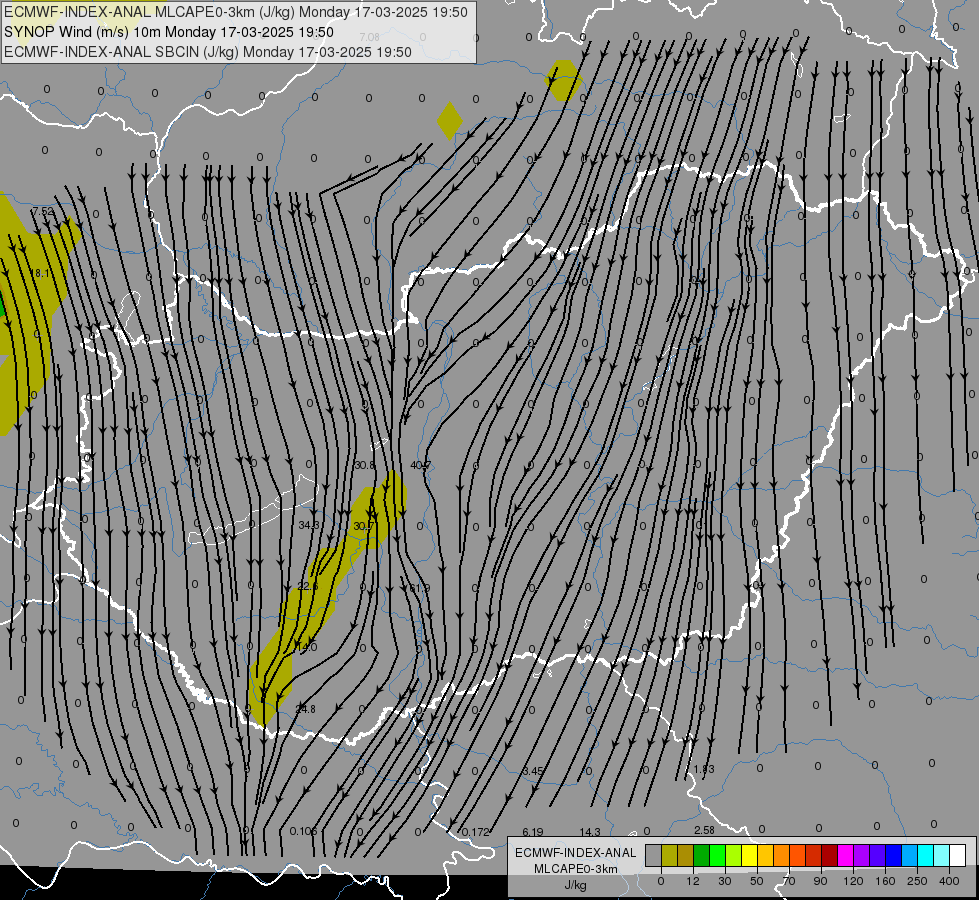Click the map value 0.106

tap(303, 831)
